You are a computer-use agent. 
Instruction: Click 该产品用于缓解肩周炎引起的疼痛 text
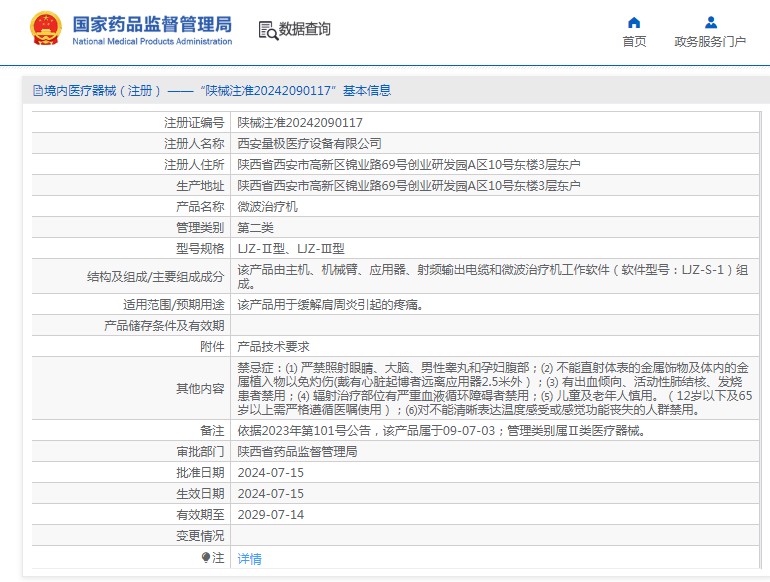point(330,305)
